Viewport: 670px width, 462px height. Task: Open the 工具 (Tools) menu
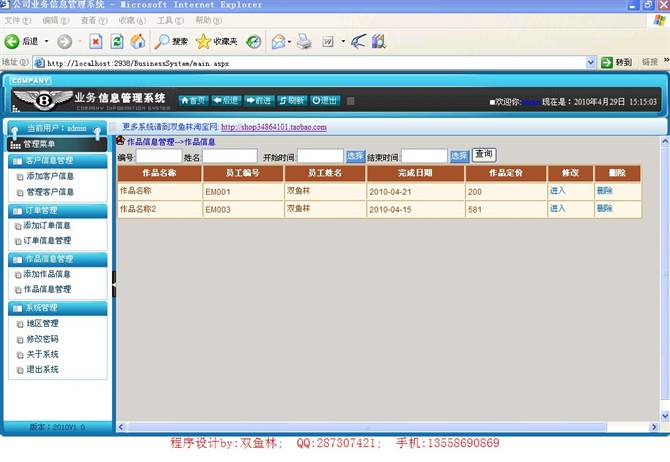[170, 20]
